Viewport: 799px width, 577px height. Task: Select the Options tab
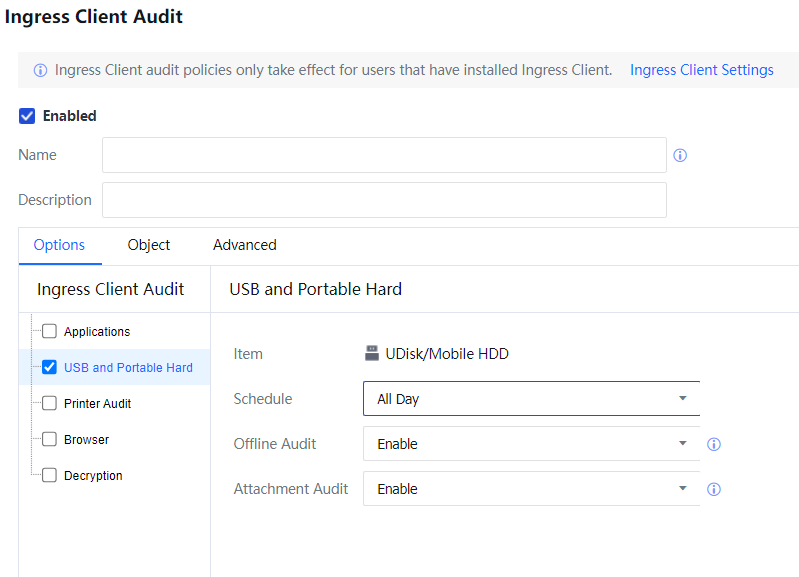point(59,245)
